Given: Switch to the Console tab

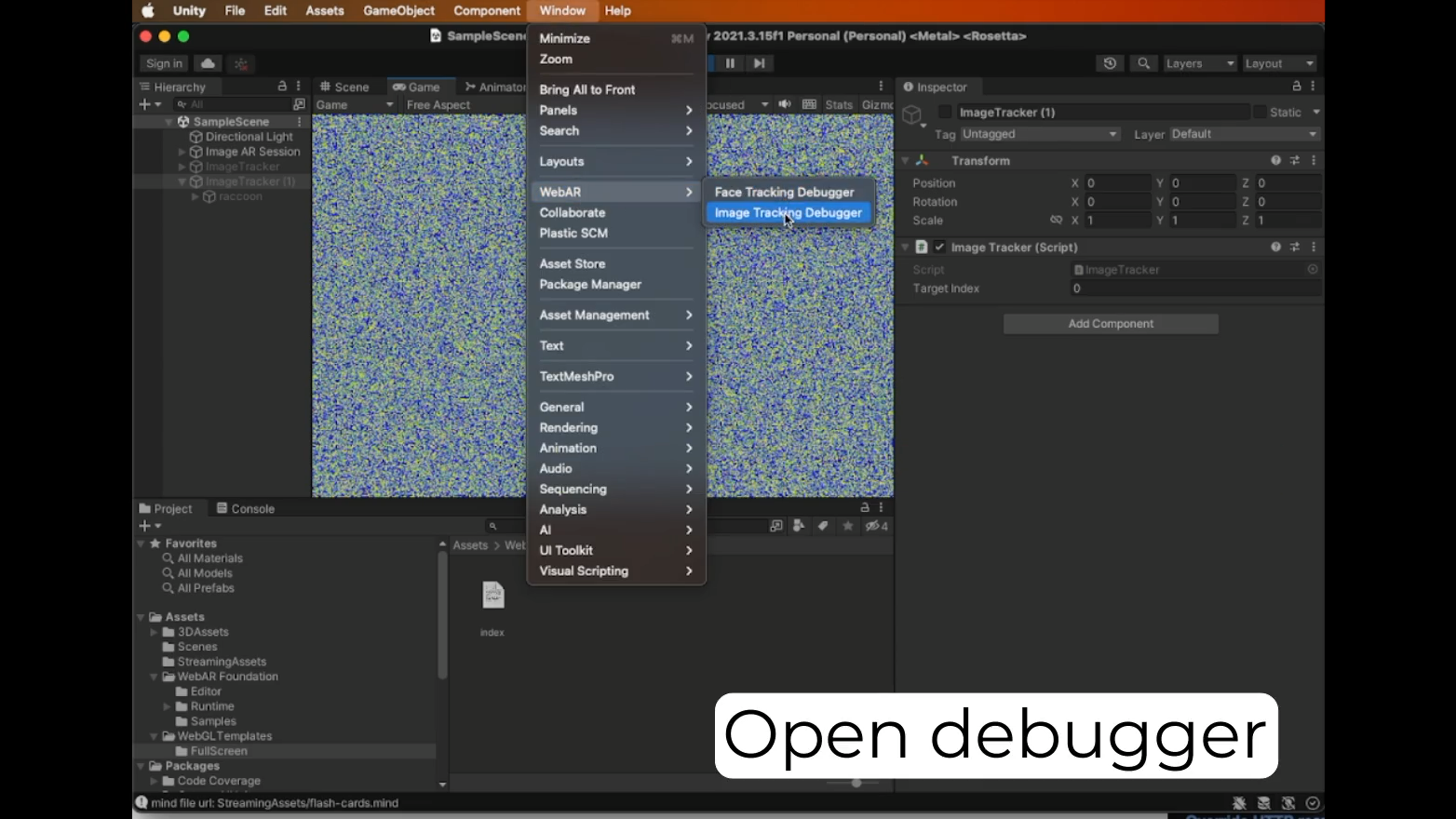Looking at the screenshot, I should coord(246,509).
